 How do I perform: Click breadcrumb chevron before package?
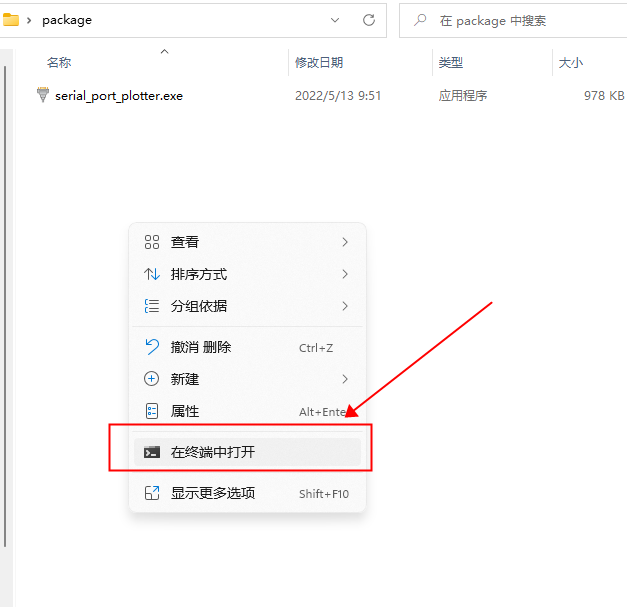pyautogui.click(x=29, y=20)
